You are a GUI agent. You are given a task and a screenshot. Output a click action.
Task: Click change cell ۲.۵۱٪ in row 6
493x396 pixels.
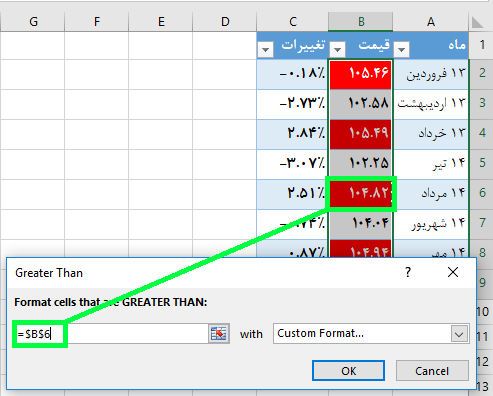(x=292, y=194)
